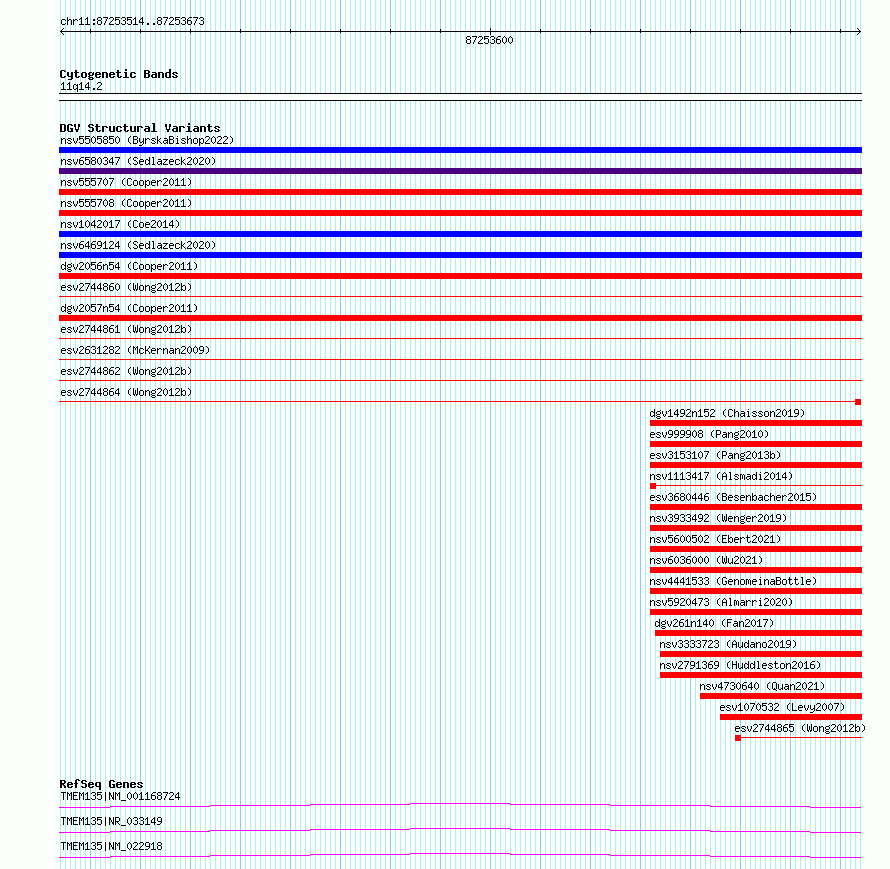Select the RefSeq Genes track title

coord(101,784)
